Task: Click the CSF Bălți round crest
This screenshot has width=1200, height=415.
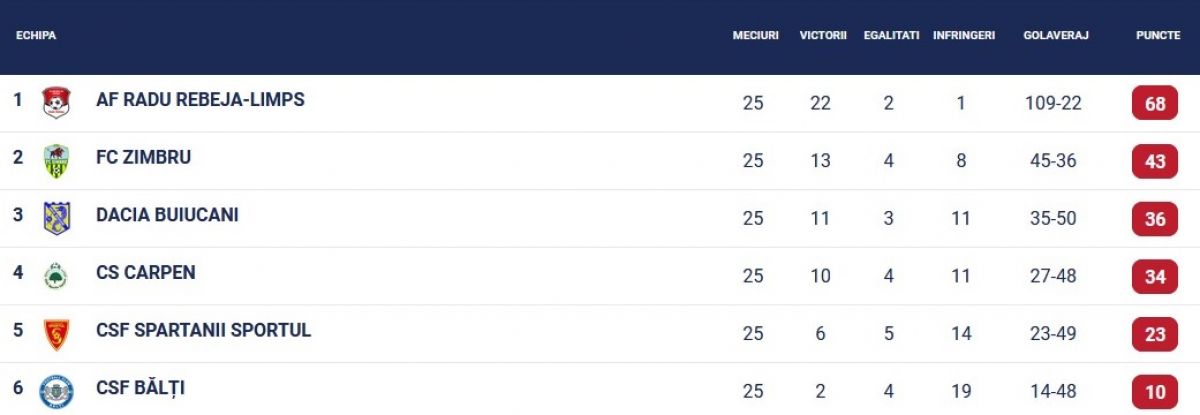Action: (56, 391)
